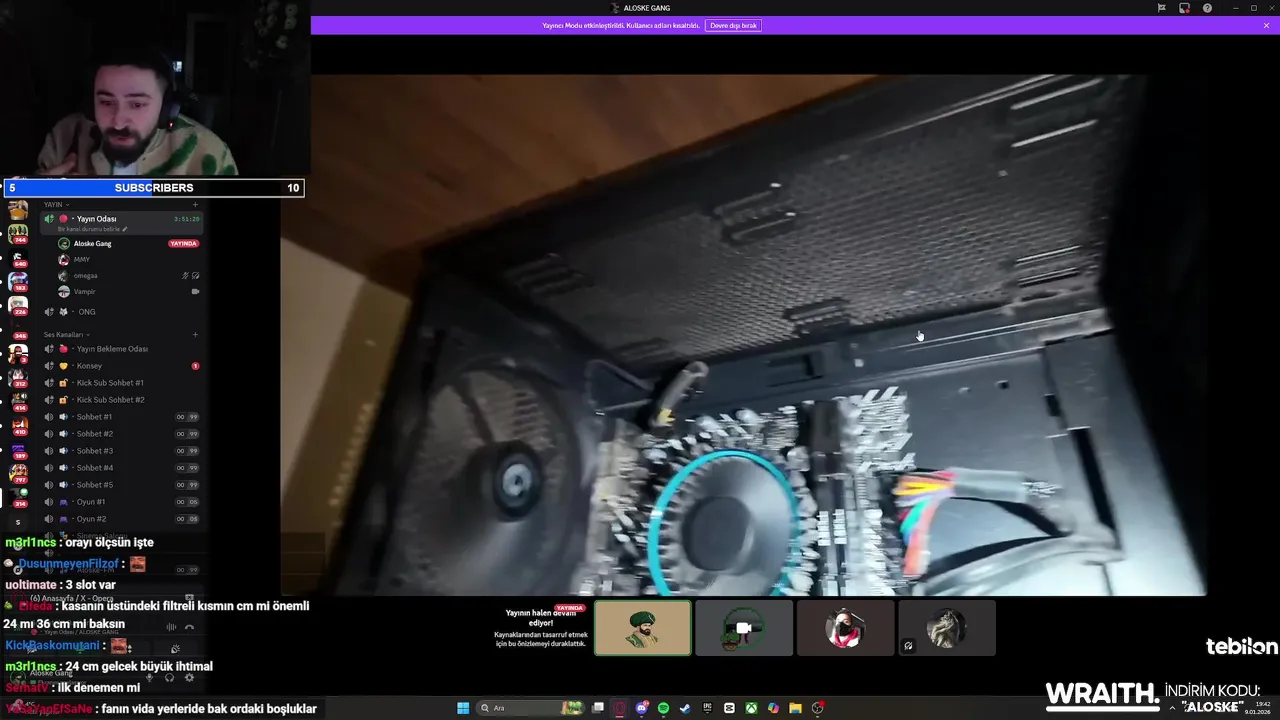This screenshot has width=1280, height=720.
Task: Select user Aloske Gang in voice list
Action: tap(92, 243)
